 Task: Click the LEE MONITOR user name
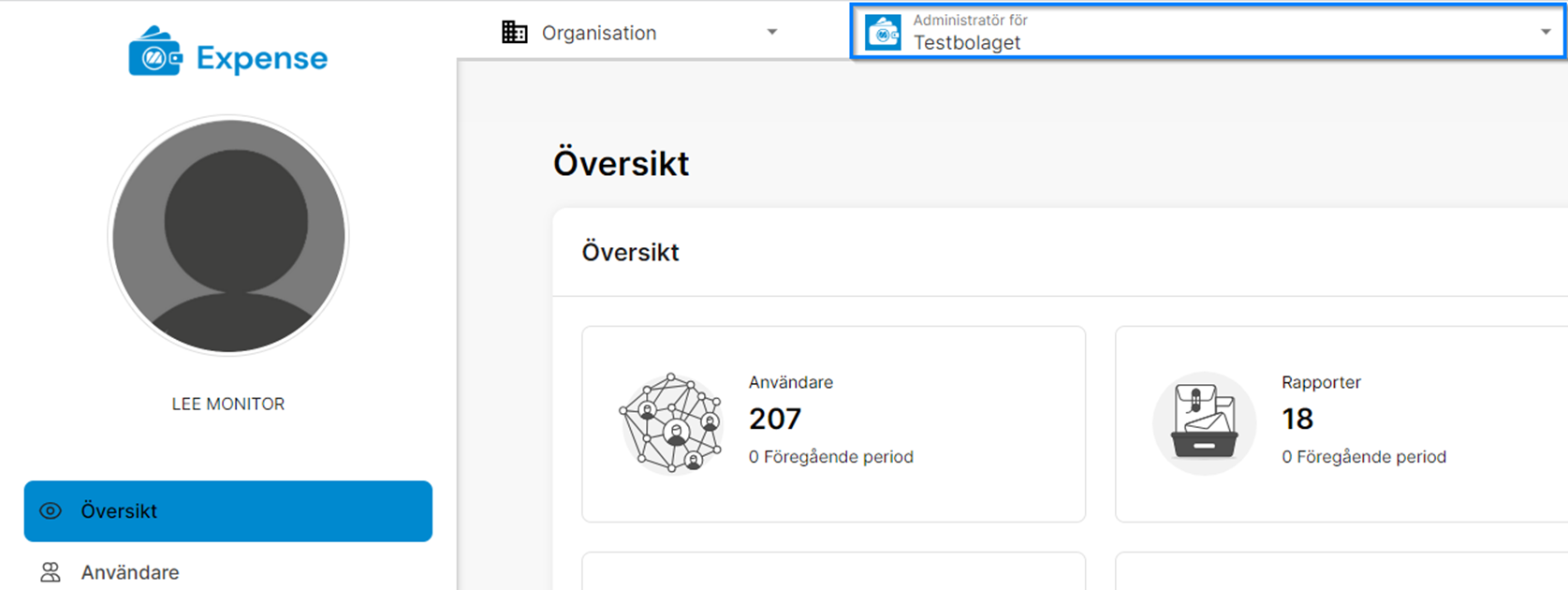[228, 404]
